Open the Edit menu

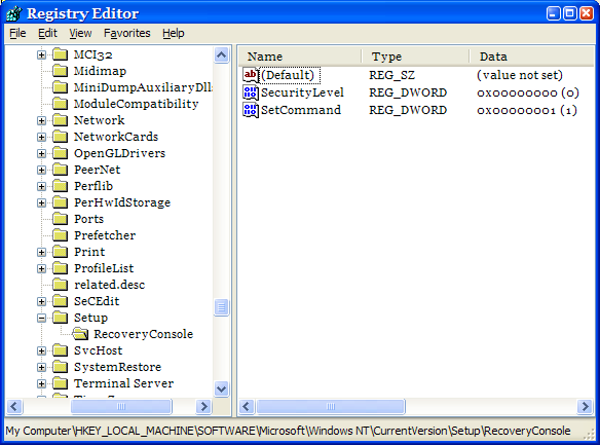pos(47,33)
